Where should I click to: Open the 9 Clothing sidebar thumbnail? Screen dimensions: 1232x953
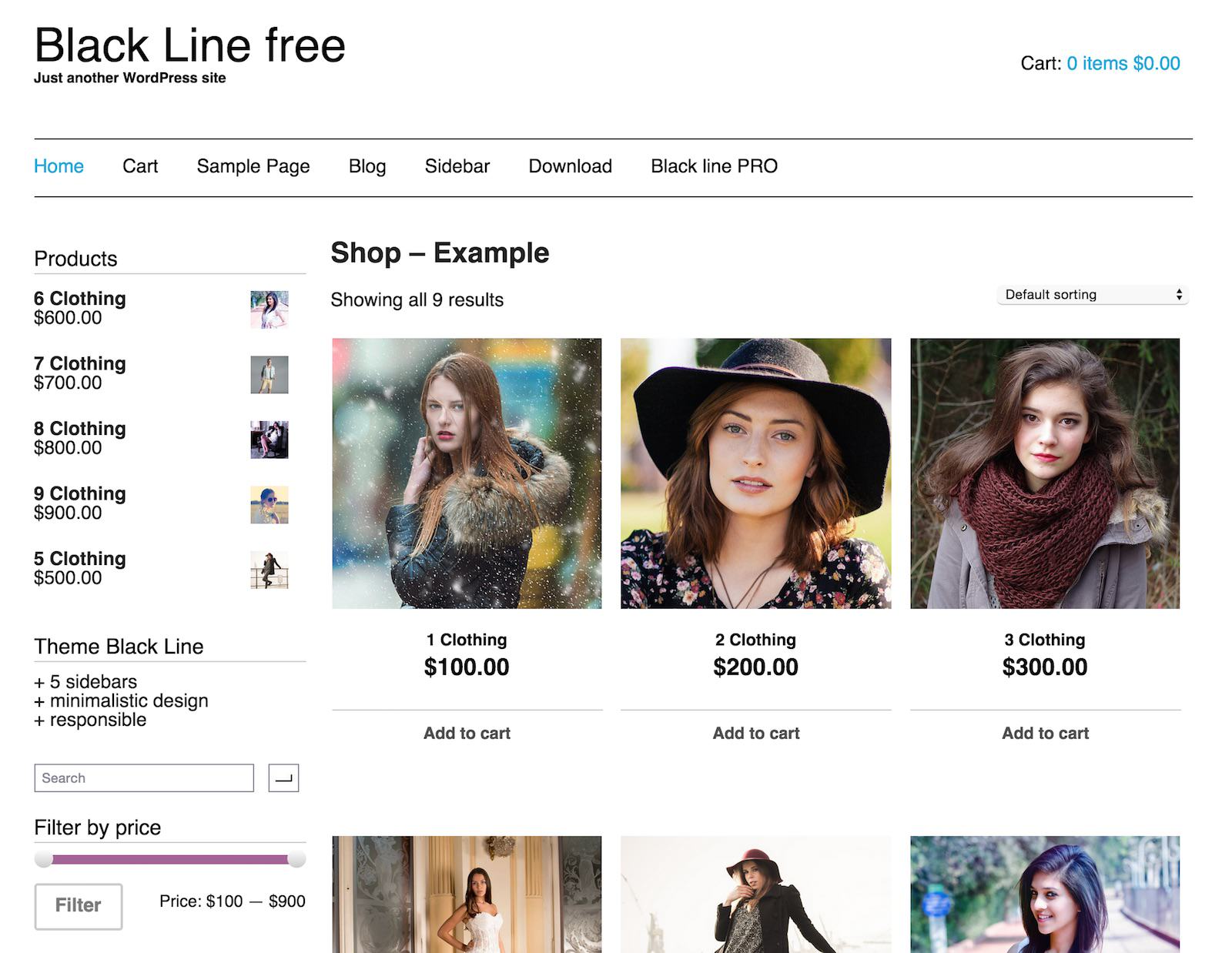pos(269,505)
